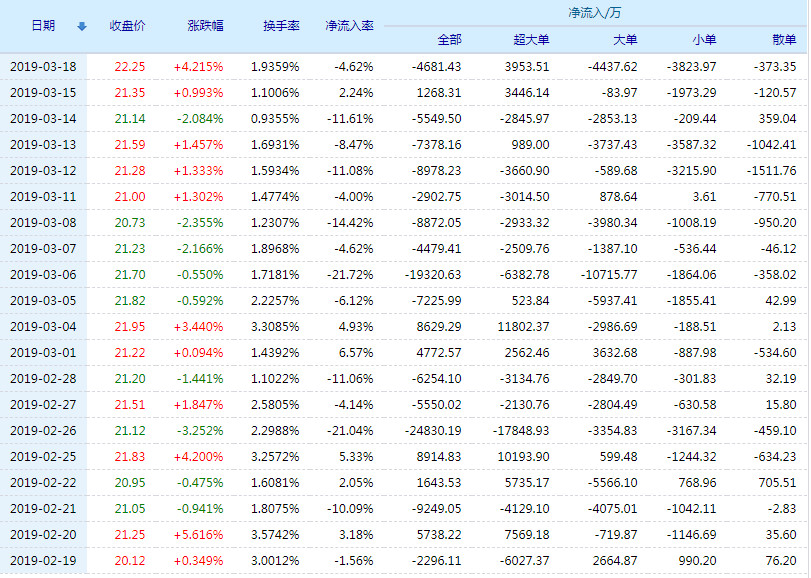Click date cell 2019-03-11
The image size is (811, 578).
tap(43, 196)
